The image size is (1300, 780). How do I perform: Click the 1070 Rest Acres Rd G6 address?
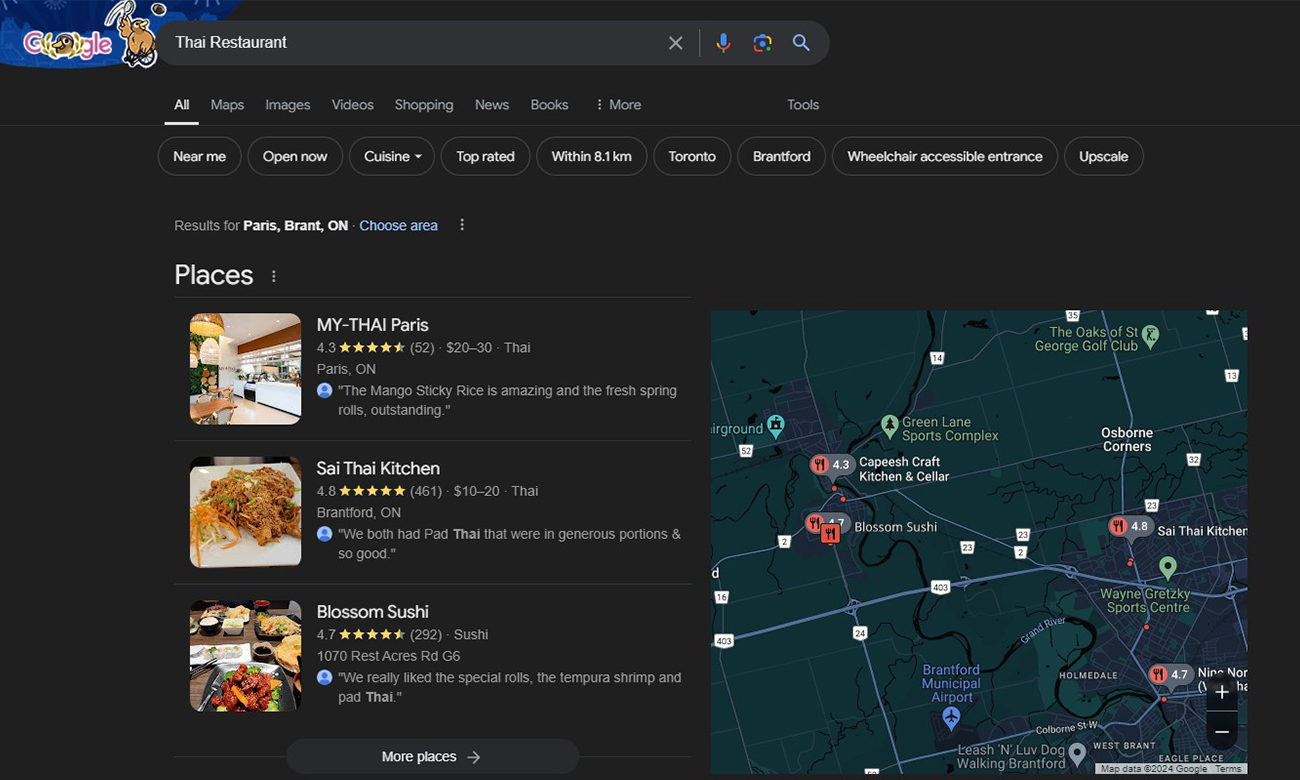tap(388, 656)
